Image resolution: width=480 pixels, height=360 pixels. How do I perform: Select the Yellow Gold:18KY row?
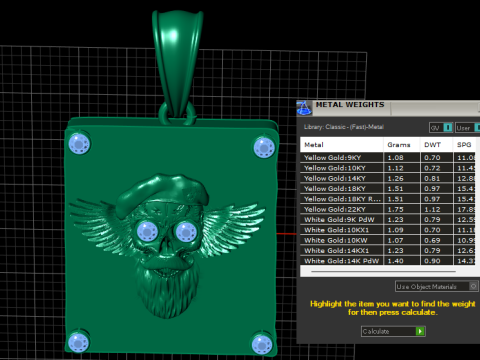coord(388,189)
